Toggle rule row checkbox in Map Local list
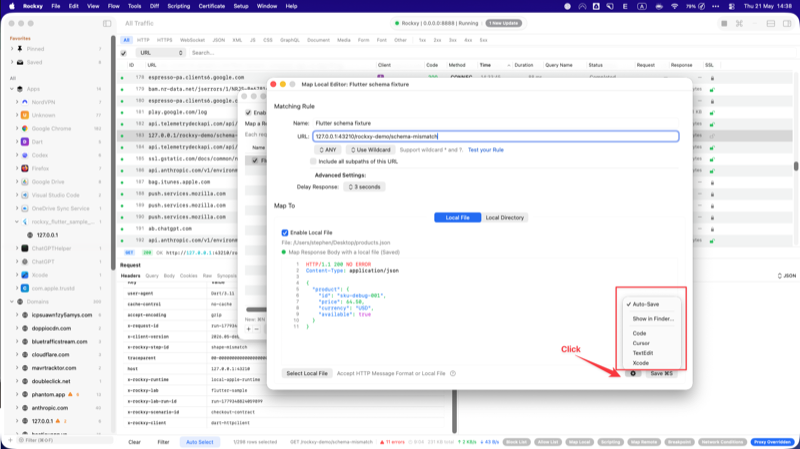 (x=255, y=160)
